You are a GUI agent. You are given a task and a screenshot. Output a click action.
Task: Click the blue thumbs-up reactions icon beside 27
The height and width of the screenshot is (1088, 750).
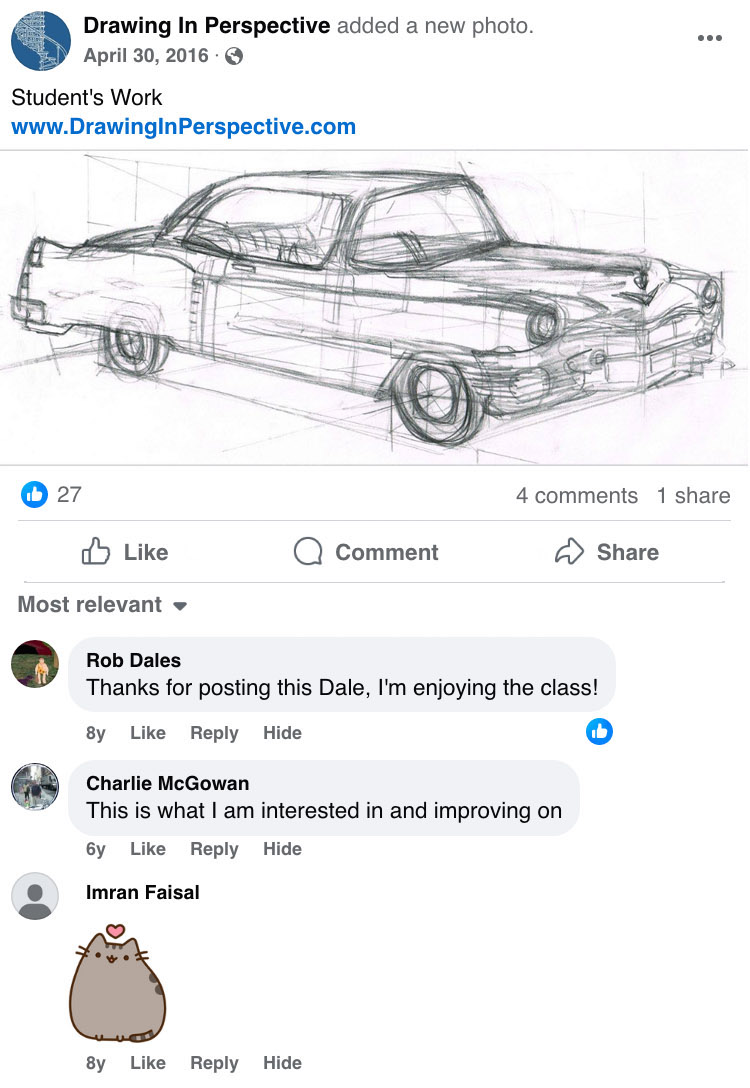pyautogui.click(x=34, y=495)
